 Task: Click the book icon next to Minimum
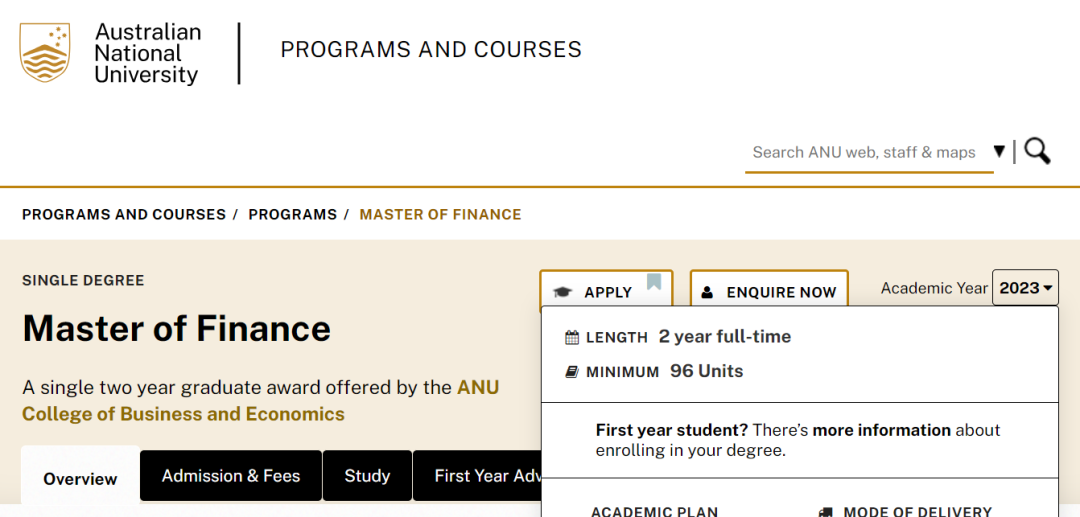coord(572,371)
